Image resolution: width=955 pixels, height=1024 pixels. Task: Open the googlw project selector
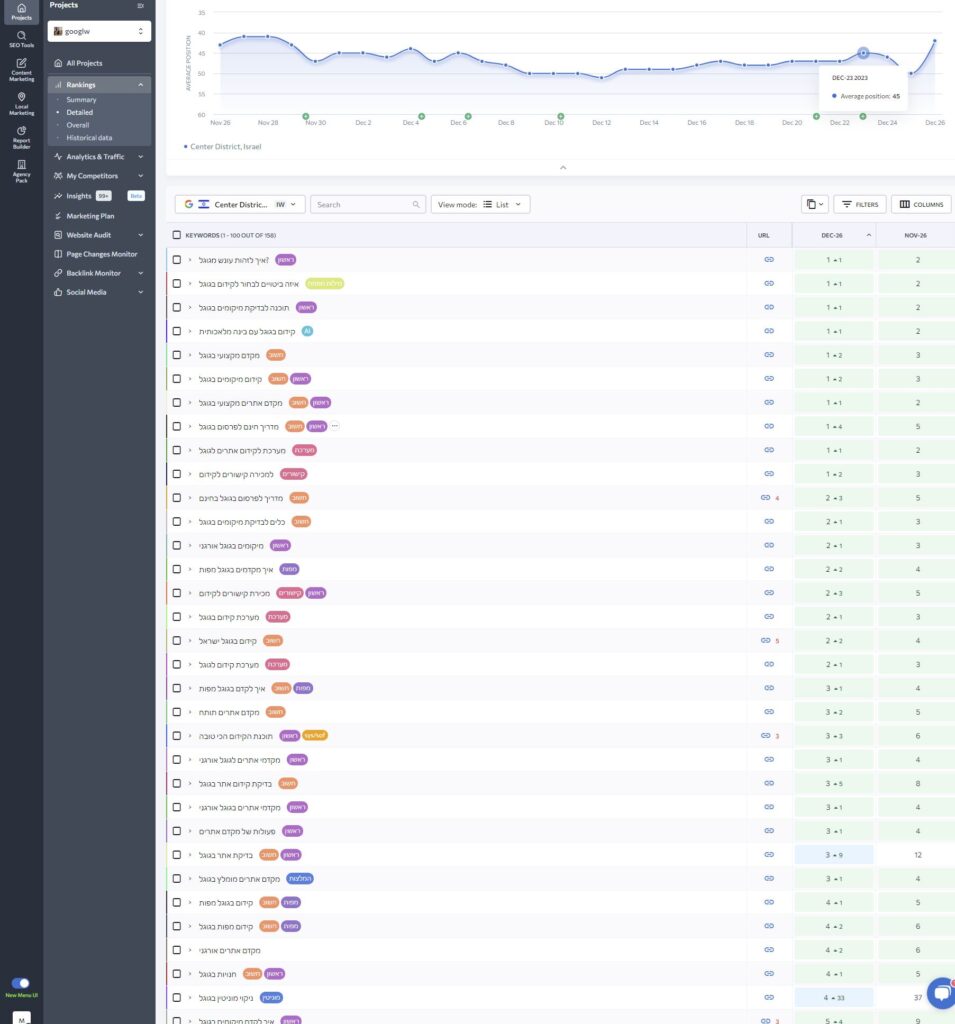click(99, 31)
